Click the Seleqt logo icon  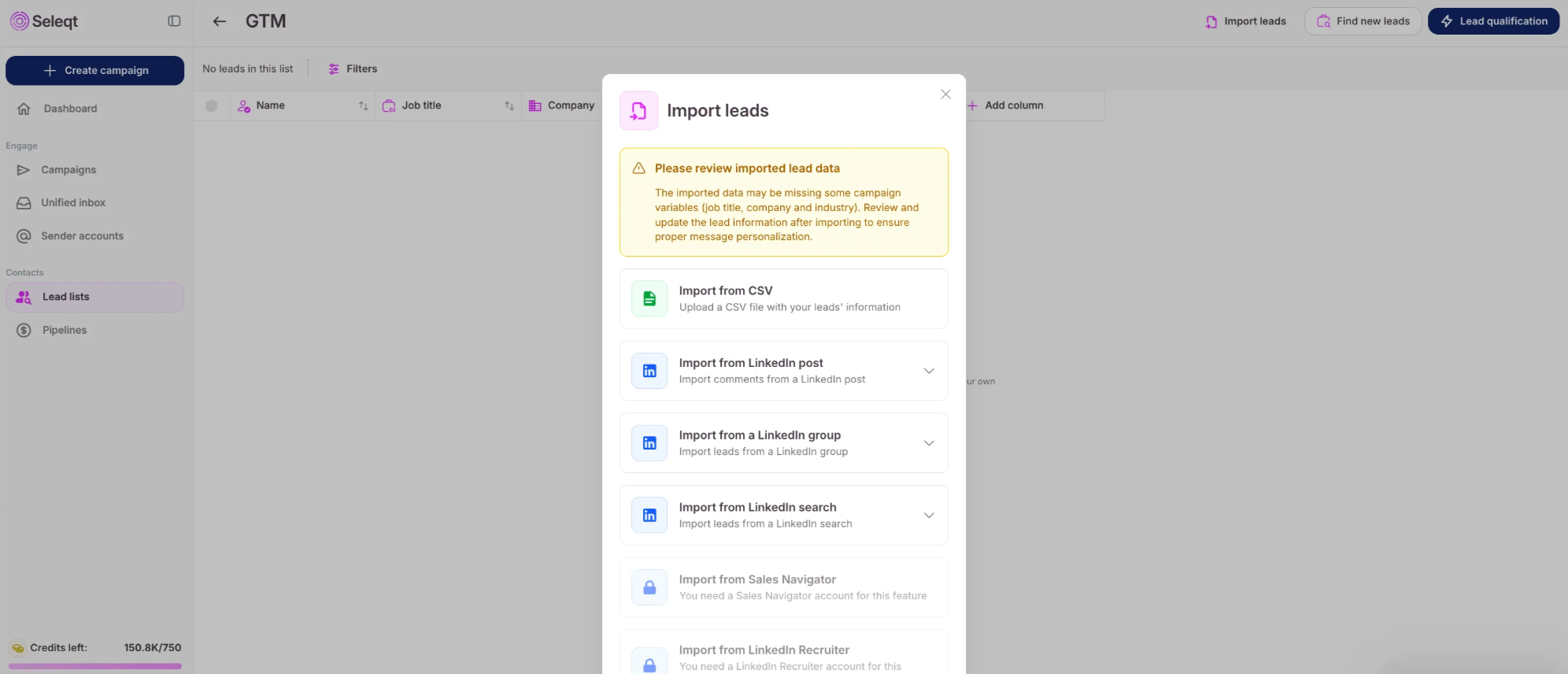pyautogui.click(x=19, y=21)
